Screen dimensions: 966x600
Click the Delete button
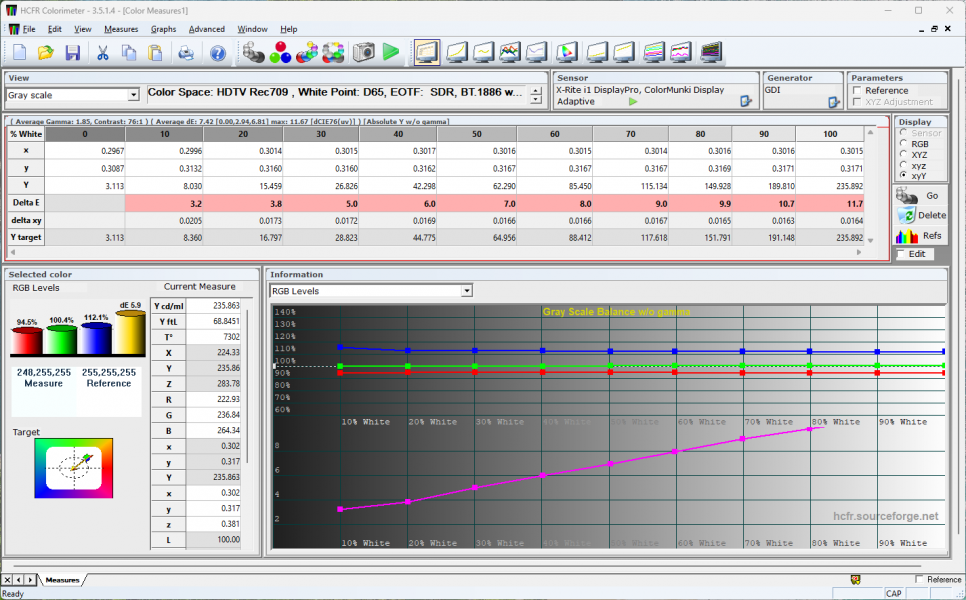pyautogui.click(x=921, y=215)
